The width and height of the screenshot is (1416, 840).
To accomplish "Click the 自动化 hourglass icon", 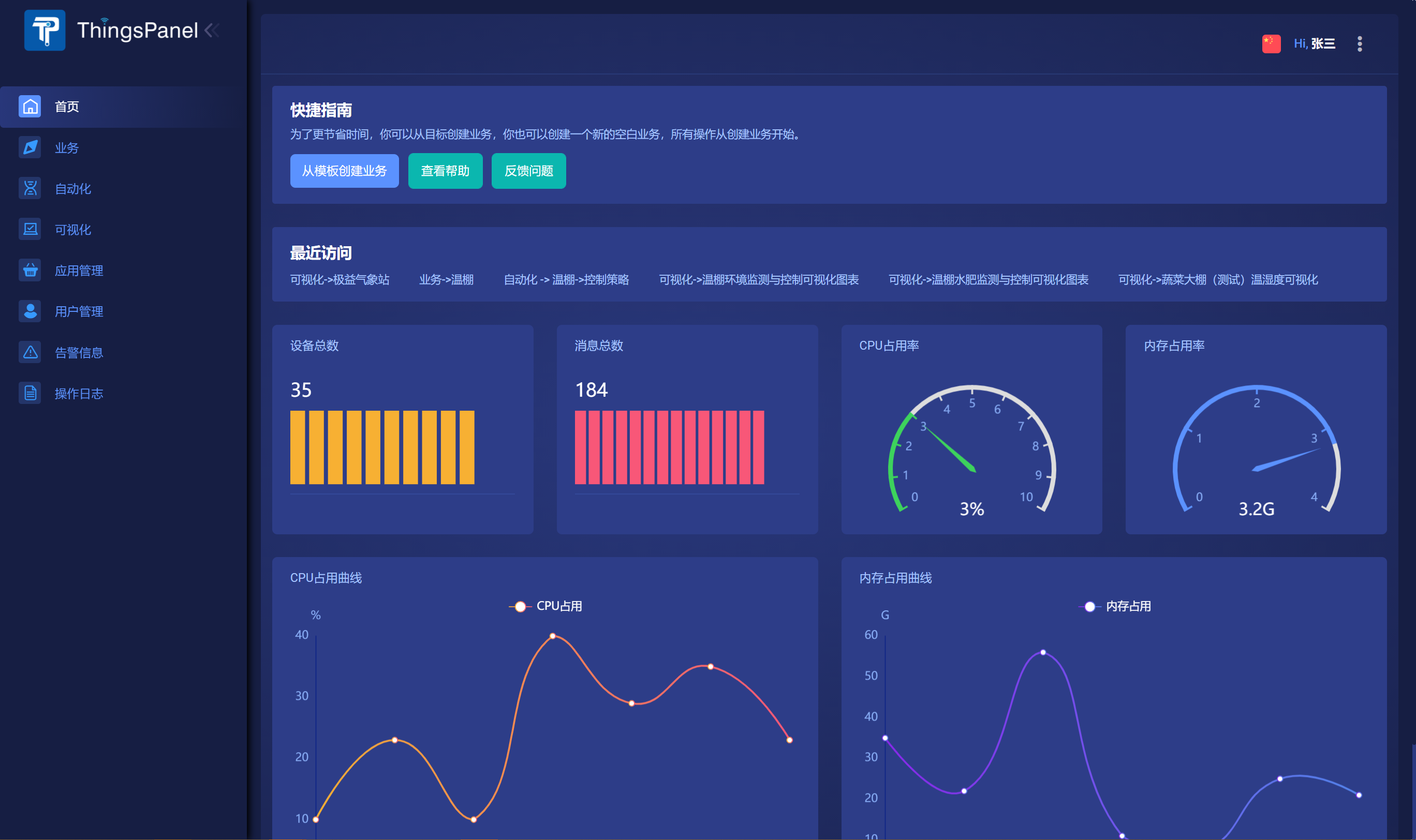I will pos(30,188).
